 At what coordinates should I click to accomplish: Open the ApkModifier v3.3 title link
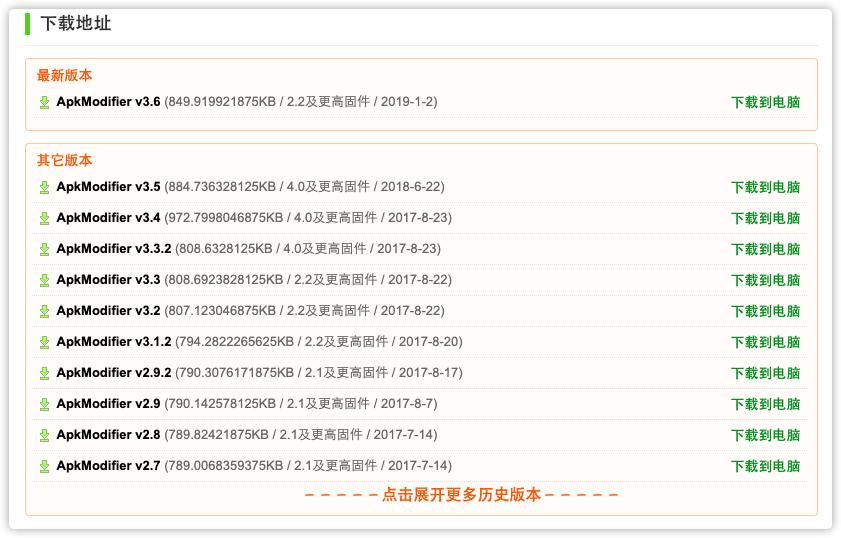(108, 279)
